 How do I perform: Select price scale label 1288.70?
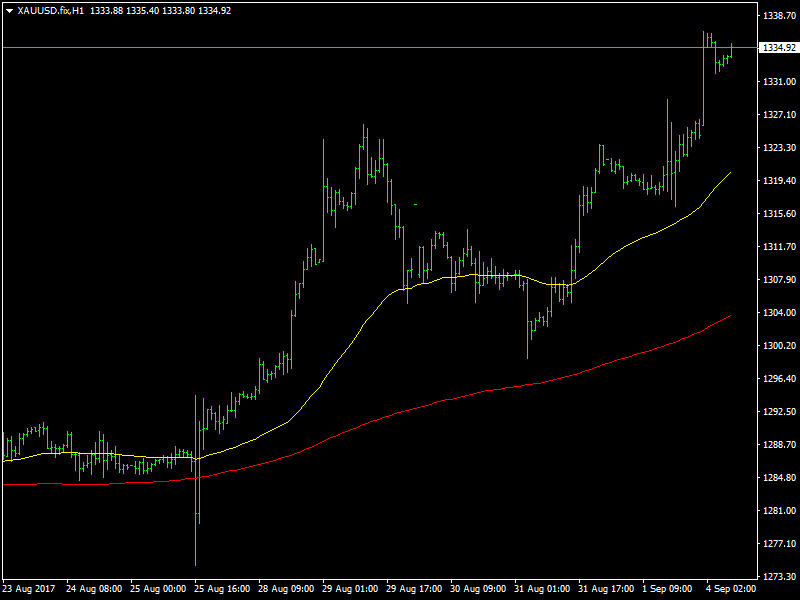[779, 445]
